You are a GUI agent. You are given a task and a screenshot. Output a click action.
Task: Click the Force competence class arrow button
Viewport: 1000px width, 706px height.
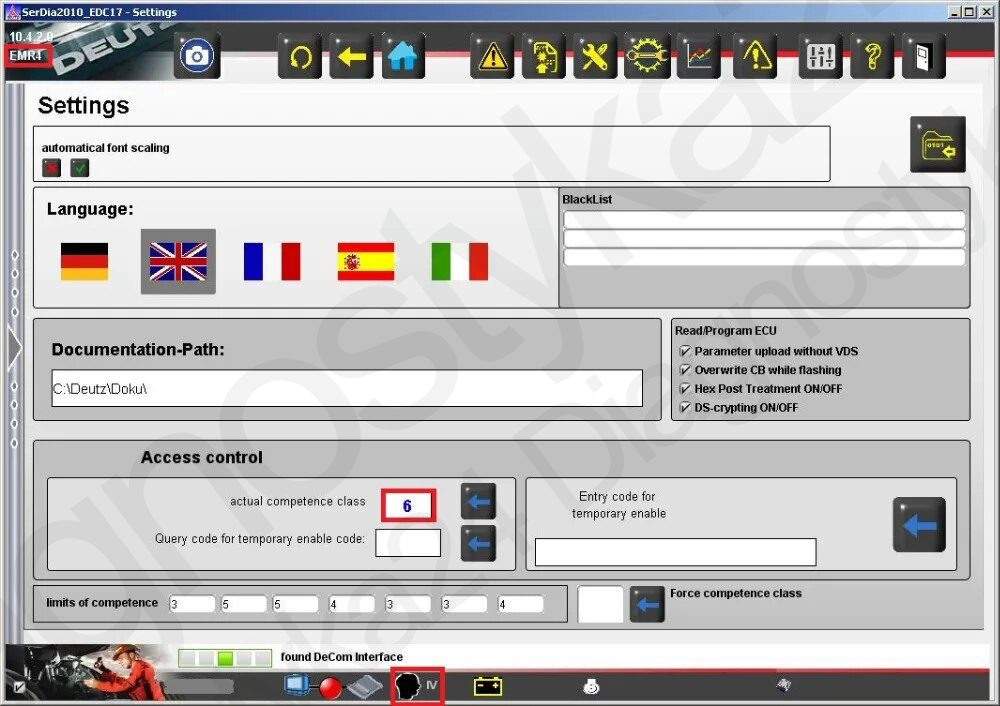(647, 605)
